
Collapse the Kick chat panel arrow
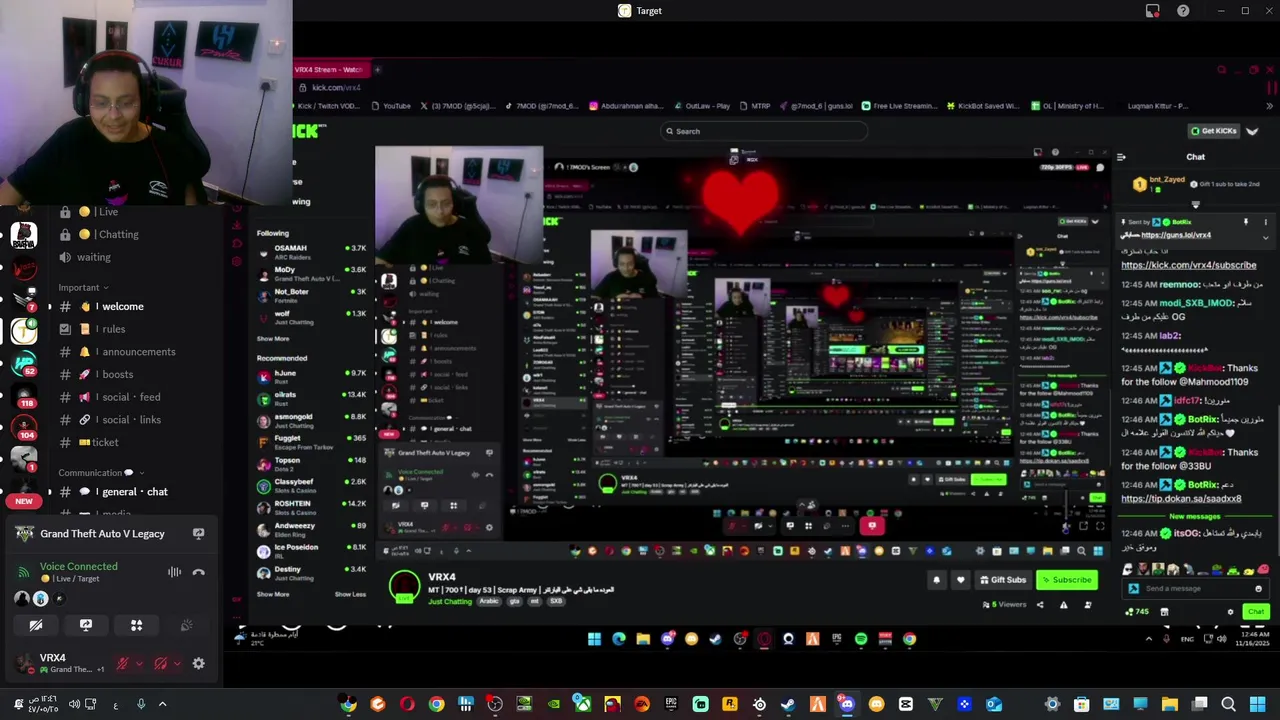point(1121,157)
